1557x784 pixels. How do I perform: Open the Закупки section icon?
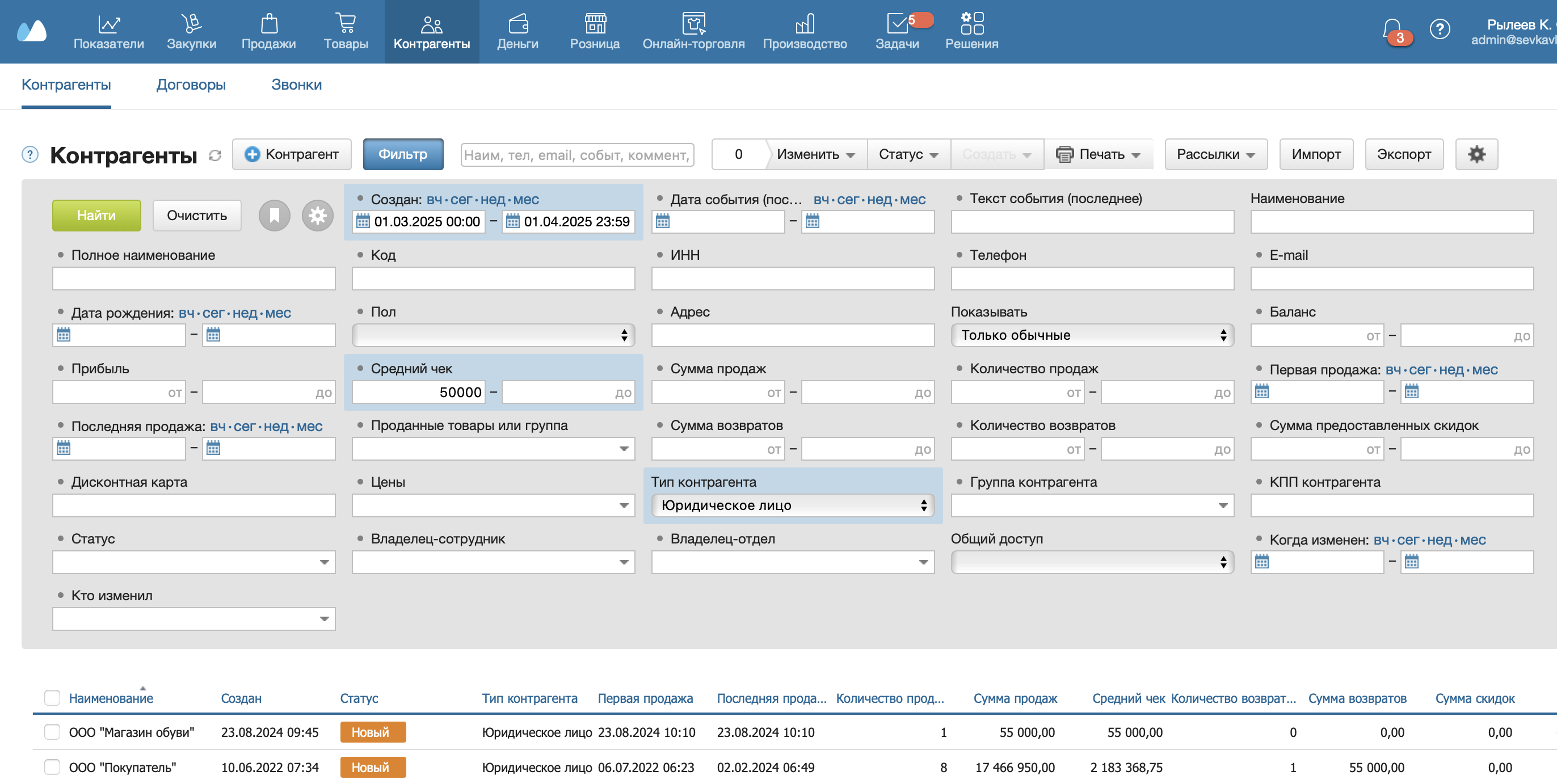coord(191,24)
